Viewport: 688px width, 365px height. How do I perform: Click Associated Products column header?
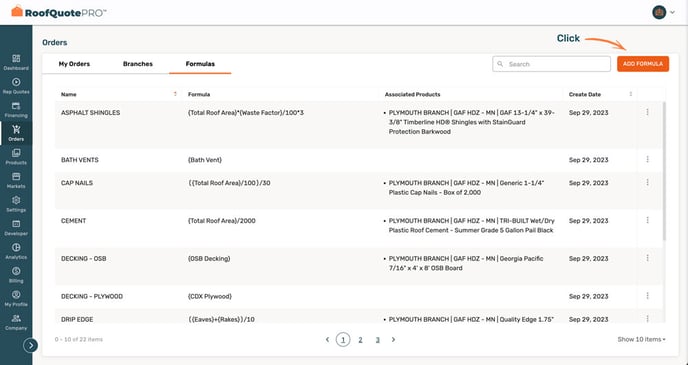coord(412,94)
